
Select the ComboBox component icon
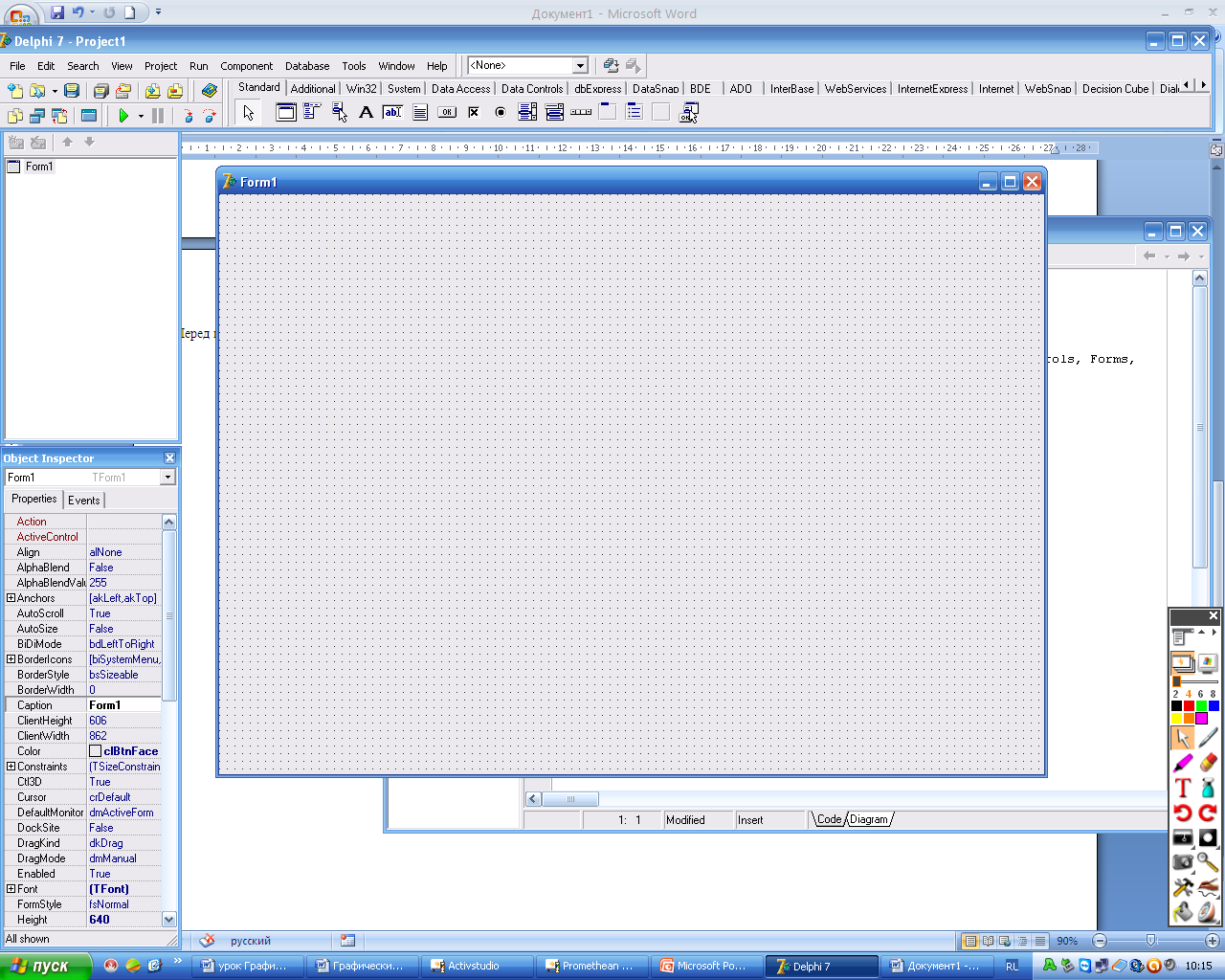(554, 112)
